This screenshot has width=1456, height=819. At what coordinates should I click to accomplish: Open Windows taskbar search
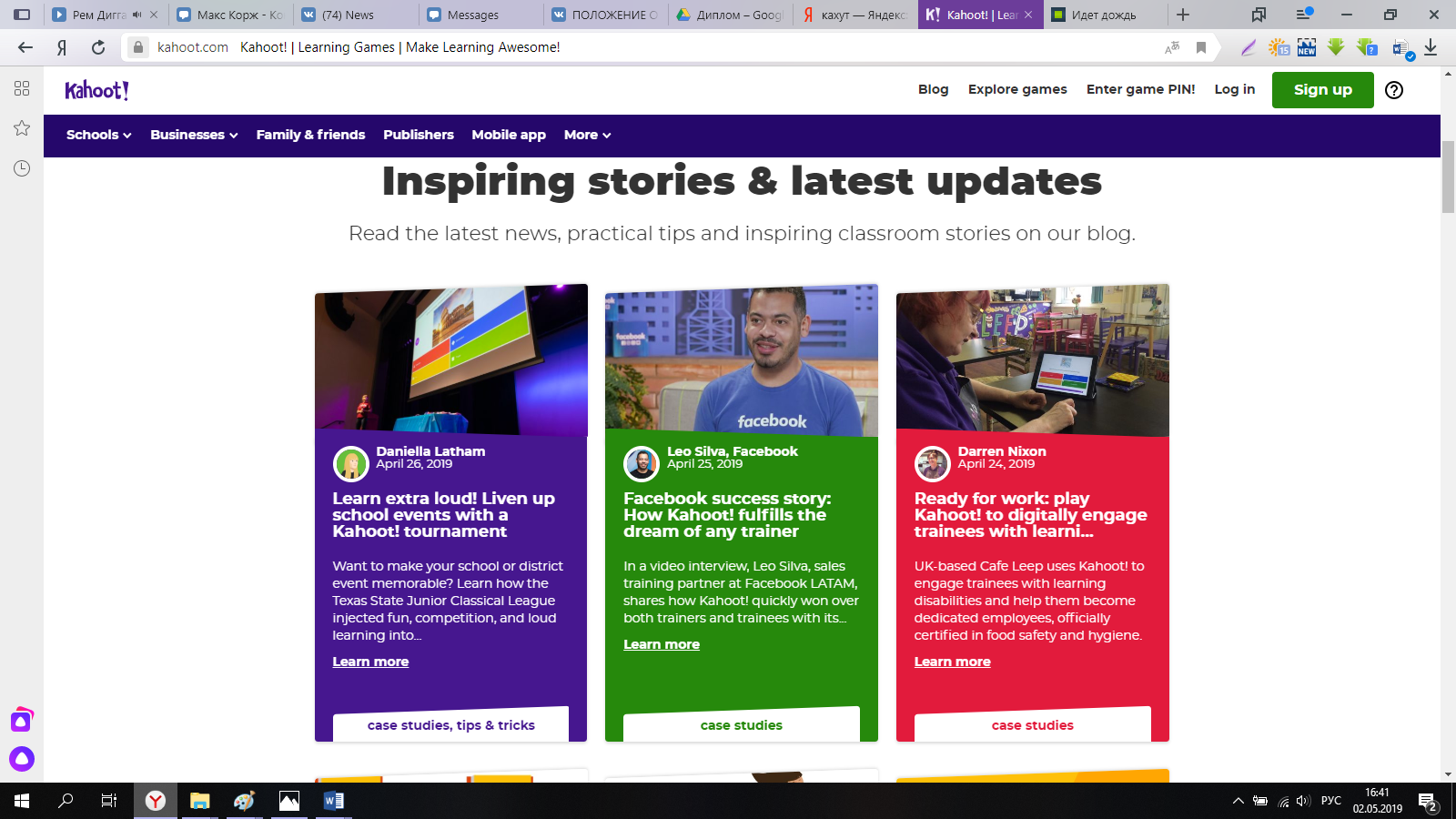coord(66,801)
